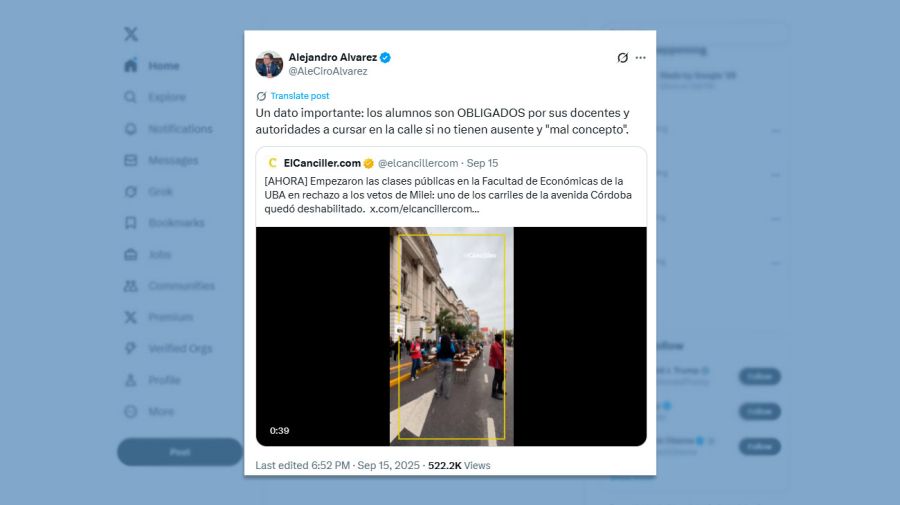Click the @AleCiroAlvarez handle
900x505 pixels.
coord(328,71)
